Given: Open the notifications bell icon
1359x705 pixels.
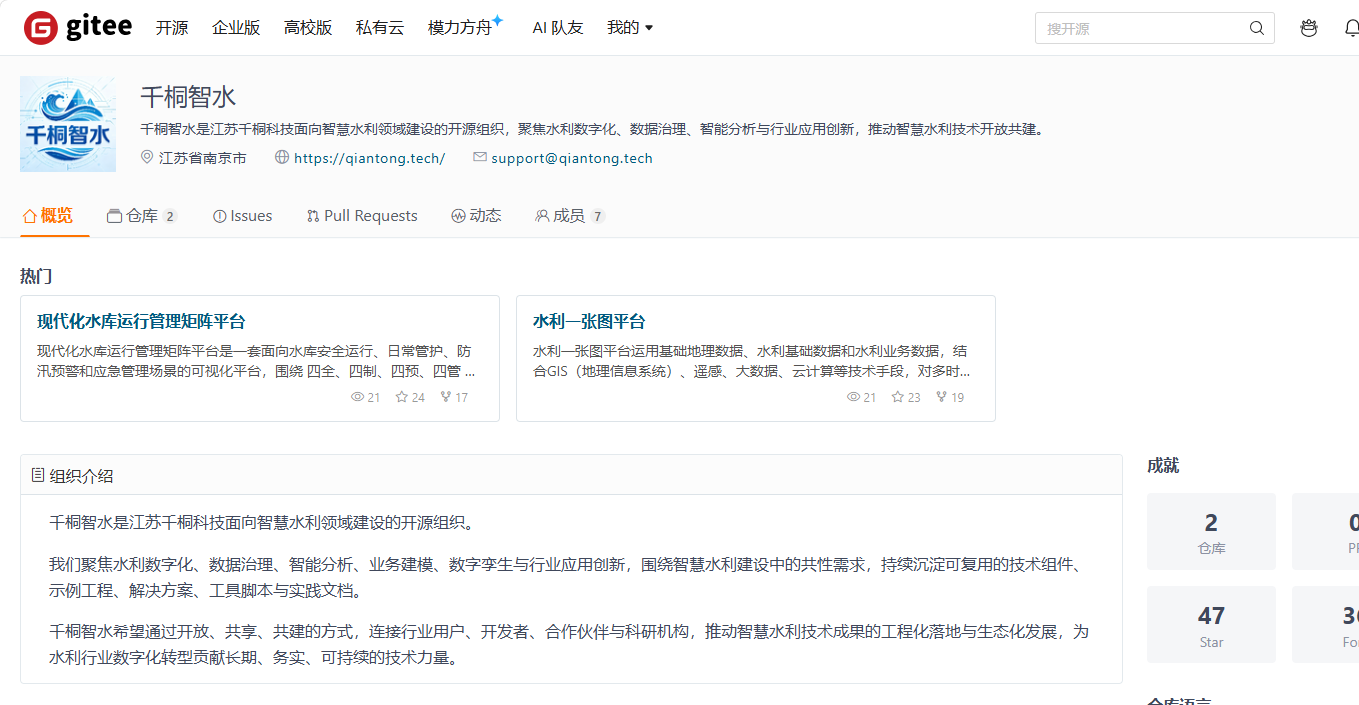Looking at the screenshot, I should click(x=1351, y=28).
